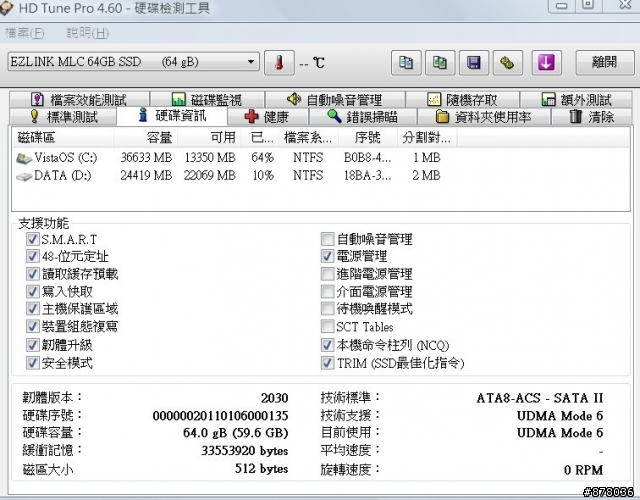
Task: Click the 離開 exit button
Action: click(605, 62)
